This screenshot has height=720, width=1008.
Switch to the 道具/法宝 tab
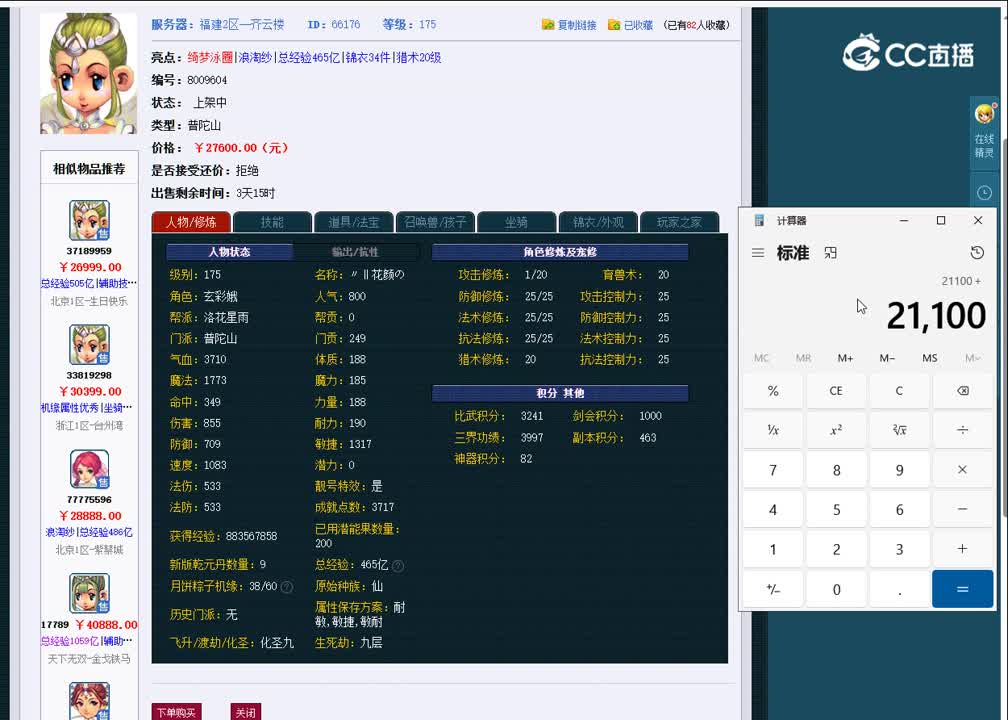[354, 222]
